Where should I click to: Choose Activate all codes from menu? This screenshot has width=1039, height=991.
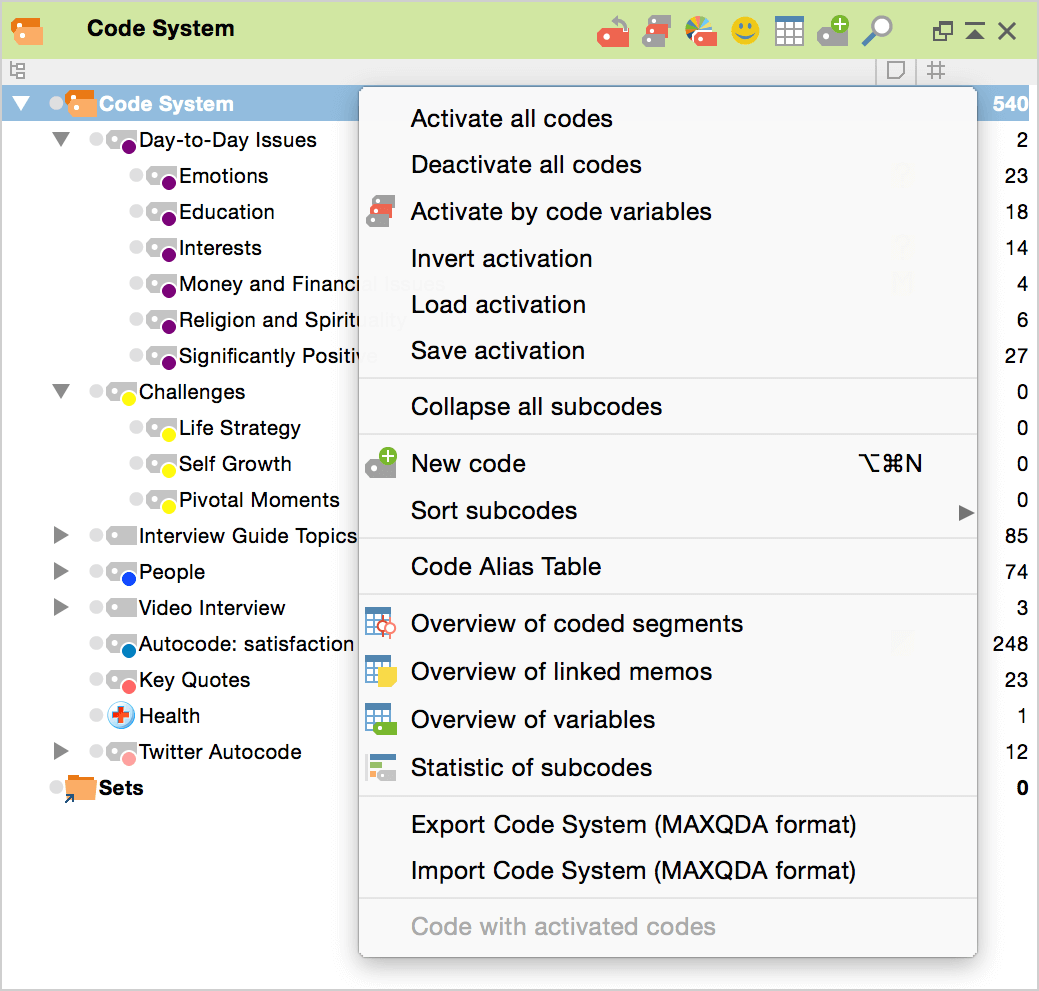[x=511, y=119]
